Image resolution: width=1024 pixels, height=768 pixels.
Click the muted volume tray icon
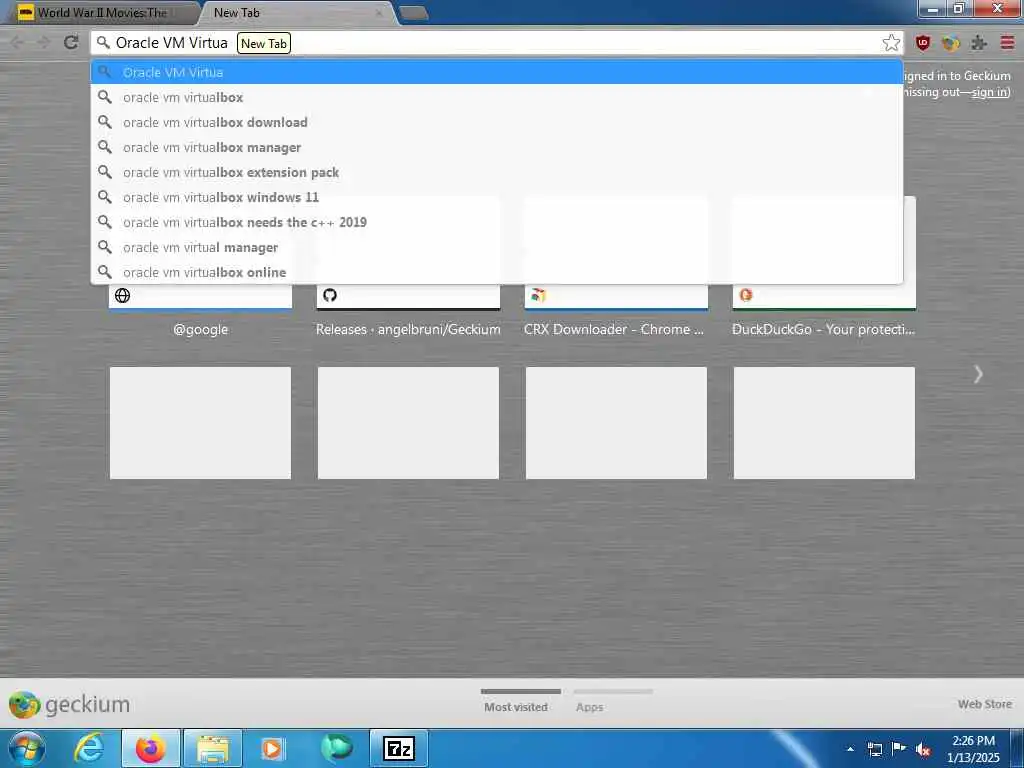923,750
